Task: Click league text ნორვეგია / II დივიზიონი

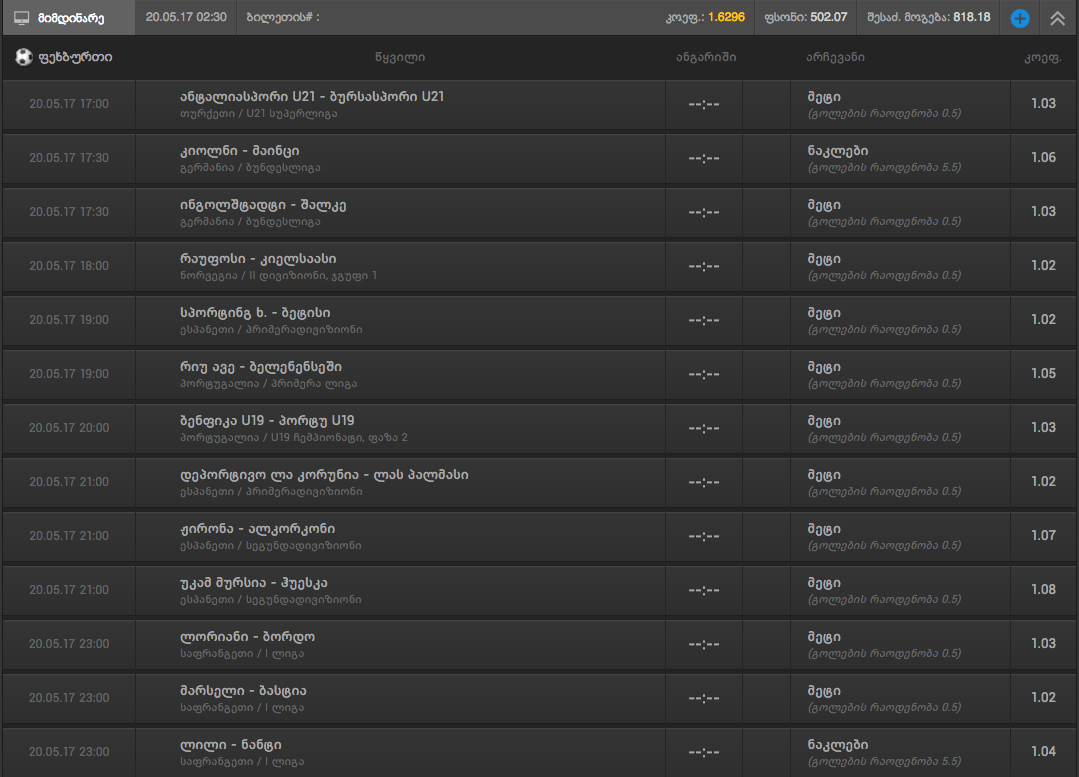Action: (x=278, y=275)
